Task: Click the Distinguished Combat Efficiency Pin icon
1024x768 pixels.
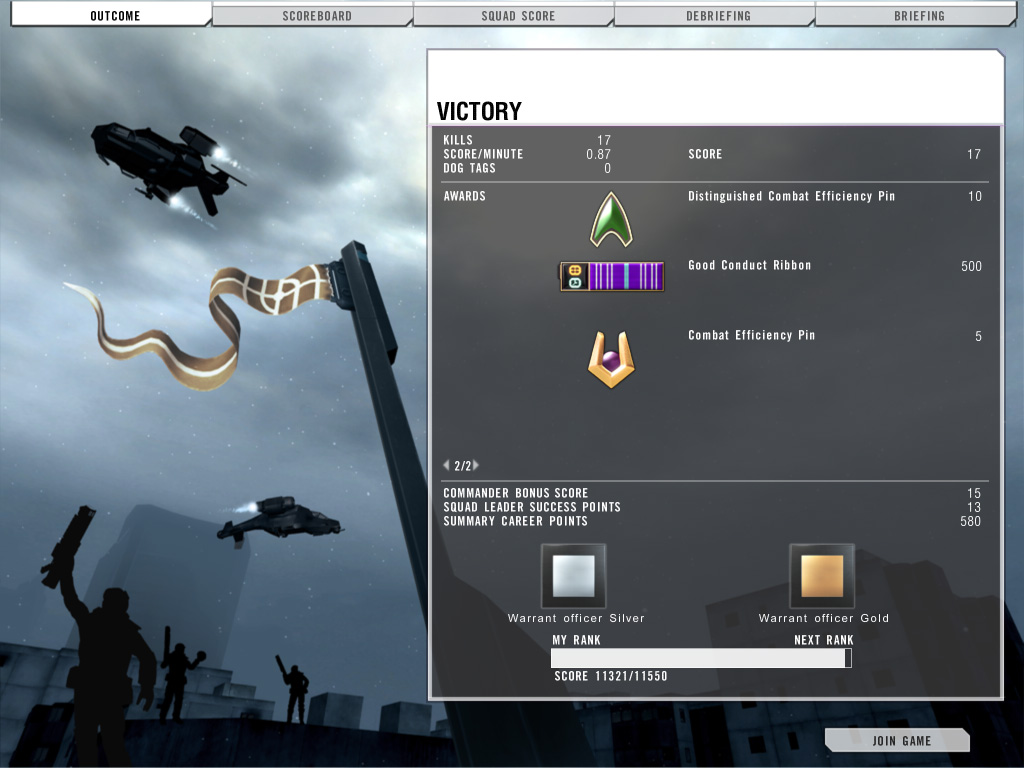Action: click(x=613, y=220)
